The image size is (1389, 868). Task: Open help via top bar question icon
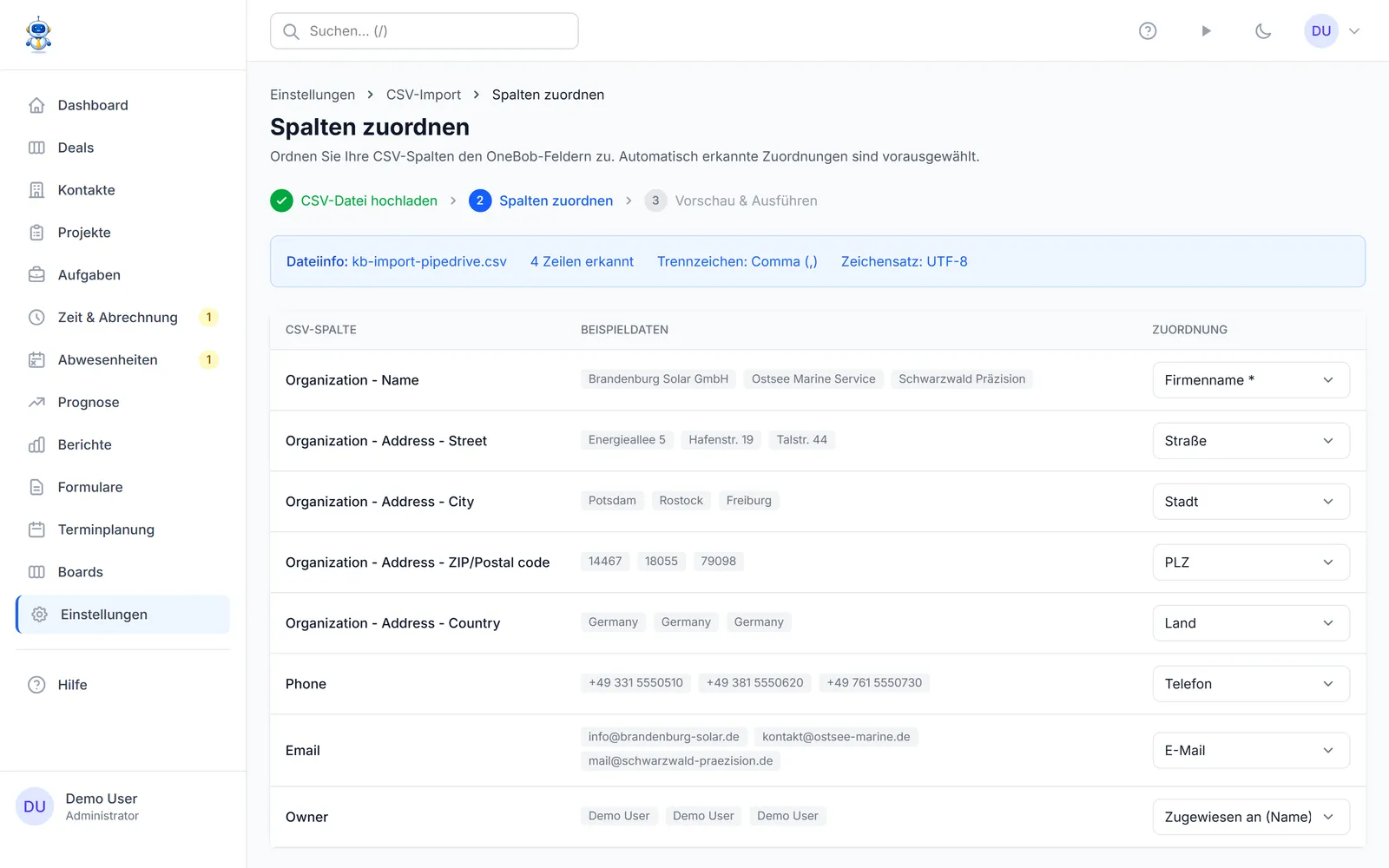point(1148,31)
